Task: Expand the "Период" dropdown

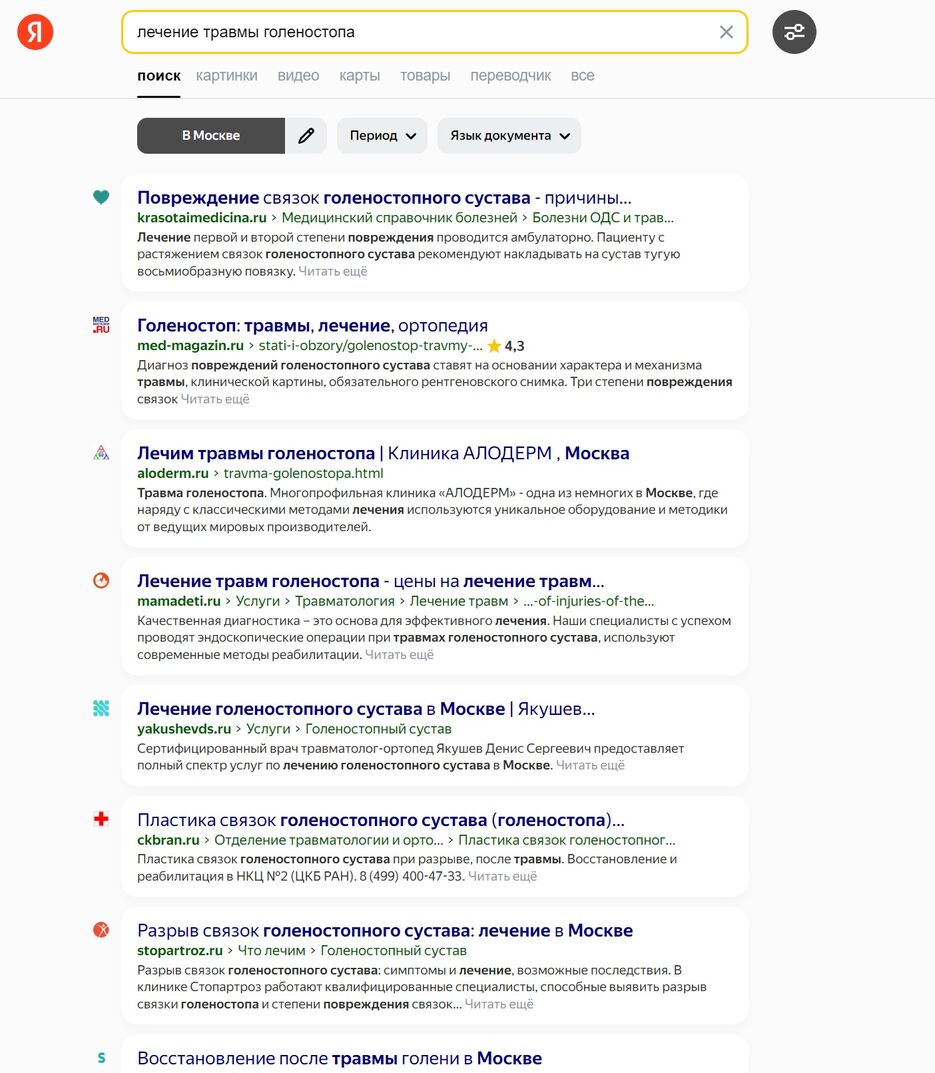Action: click(x=382, y=135)
